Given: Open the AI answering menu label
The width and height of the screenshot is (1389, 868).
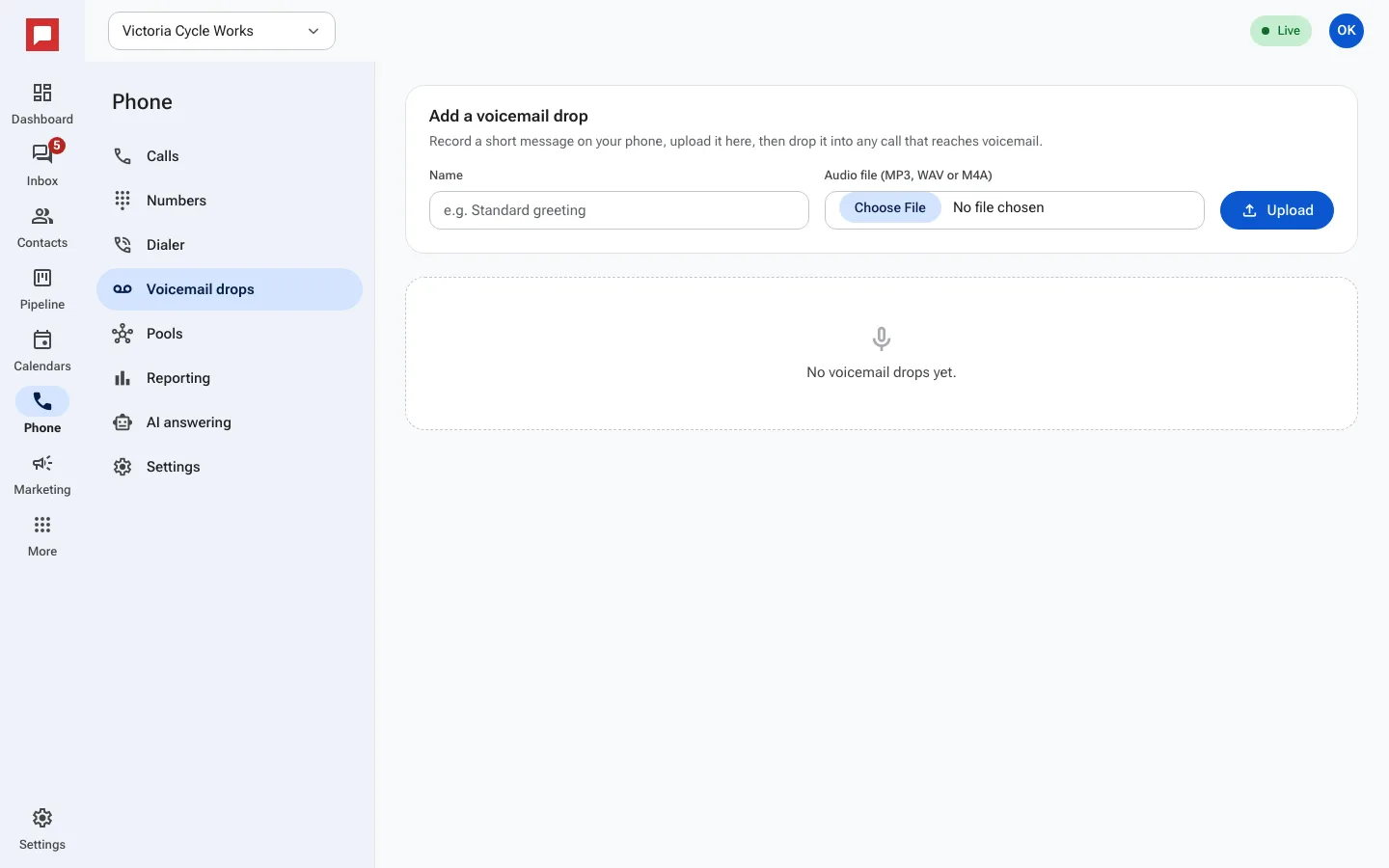Looking at the screenshot, I should click(189, 422).
